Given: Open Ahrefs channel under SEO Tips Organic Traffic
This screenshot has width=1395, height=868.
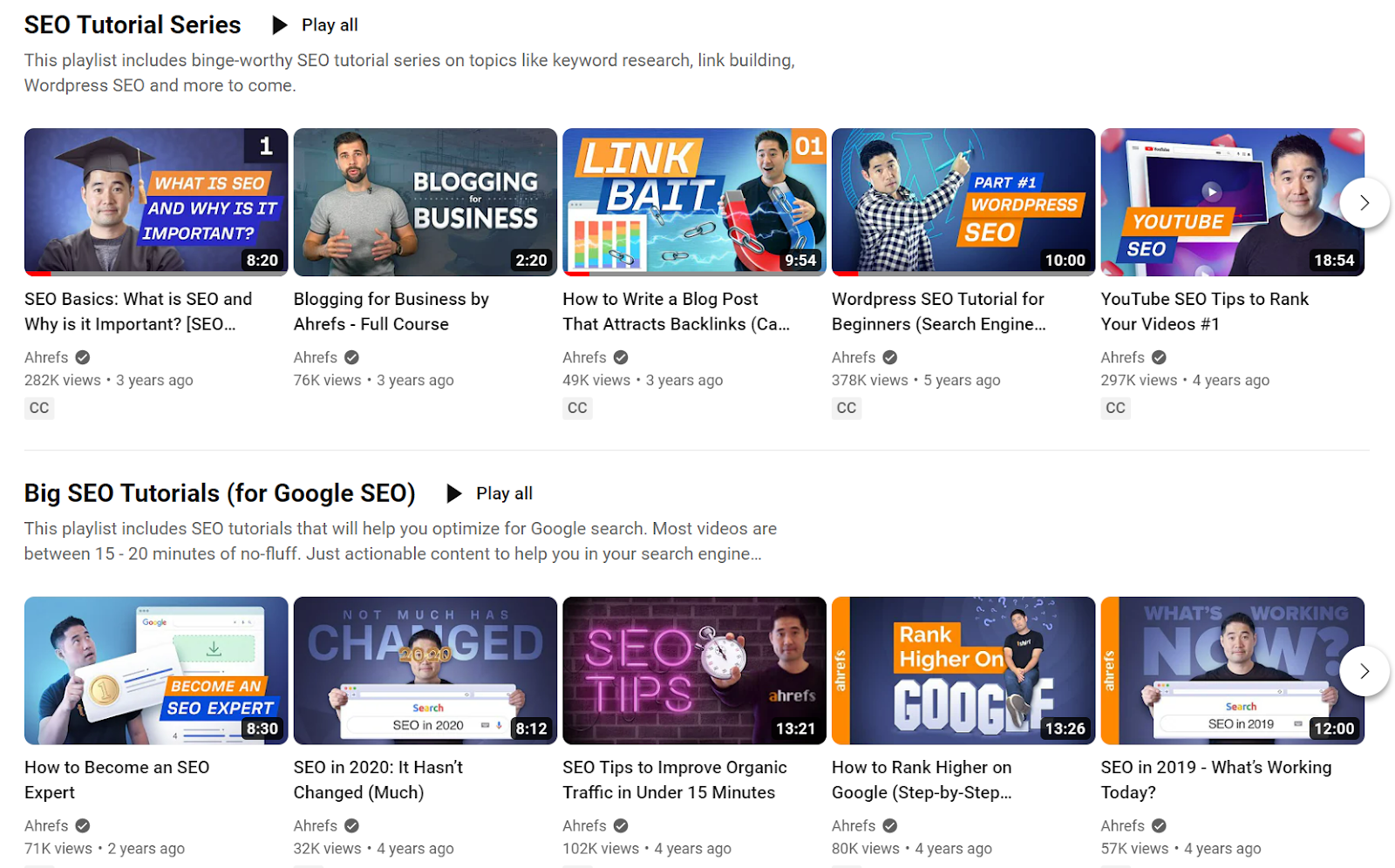Looking at the screenshot, I should coord(584,825).
